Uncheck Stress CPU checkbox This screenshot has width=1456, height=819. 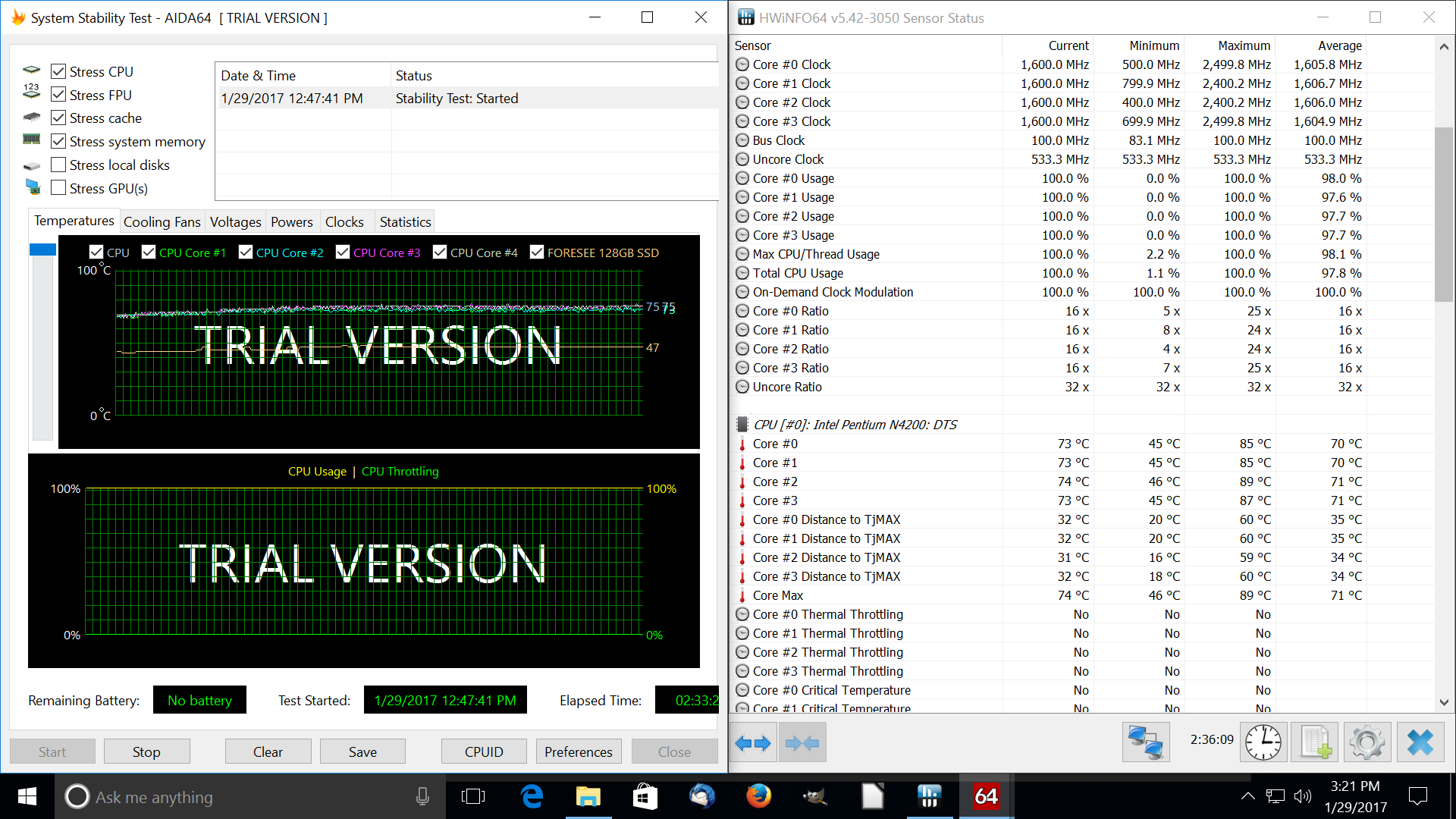(58, 71)
